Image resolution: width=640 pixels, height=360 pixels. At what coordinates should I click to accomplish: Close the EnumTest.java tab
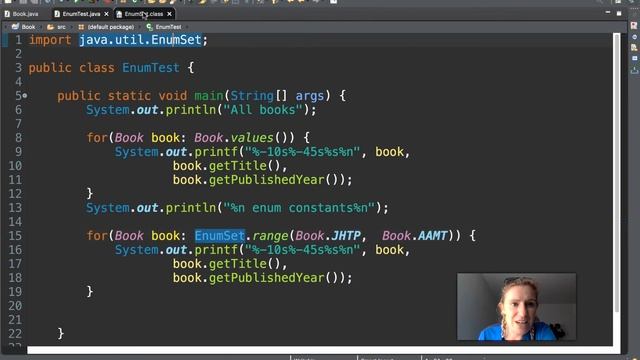pos(107,14)
